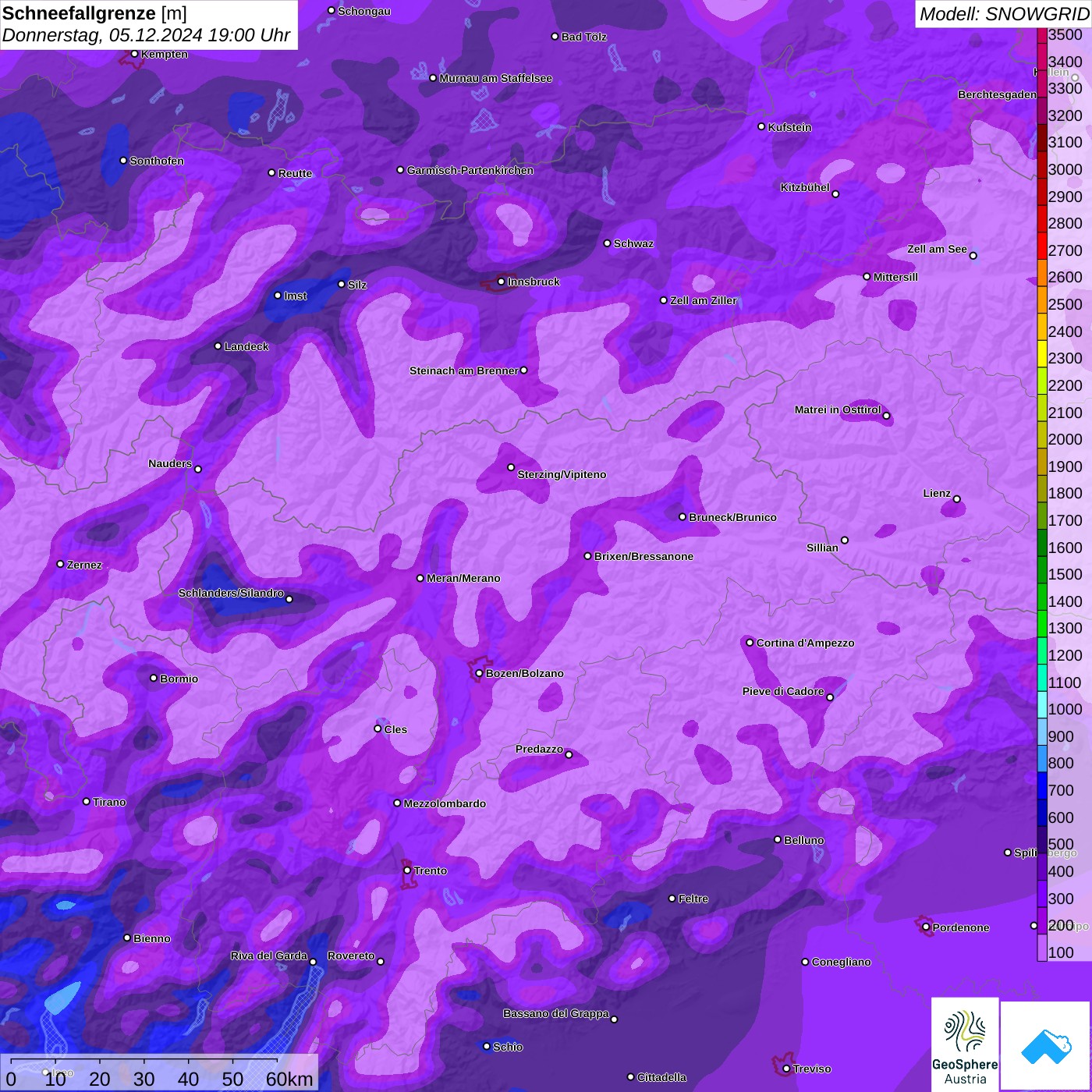Click the 'Modell: SNOWGRID' label
1092x1092 pixels.
coord(1004,14)
